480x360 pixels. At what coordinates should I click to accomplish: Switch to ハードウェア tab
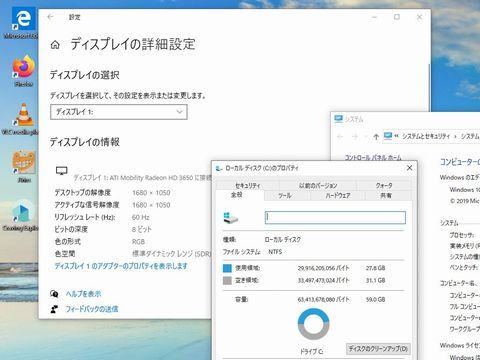(x=338, y=196)
